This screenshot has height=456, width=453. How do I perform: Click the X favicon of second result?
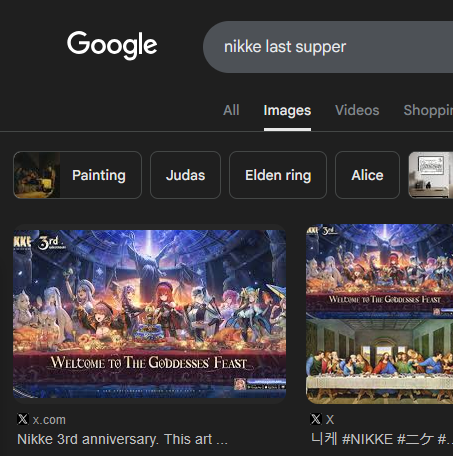pos(316,419)
